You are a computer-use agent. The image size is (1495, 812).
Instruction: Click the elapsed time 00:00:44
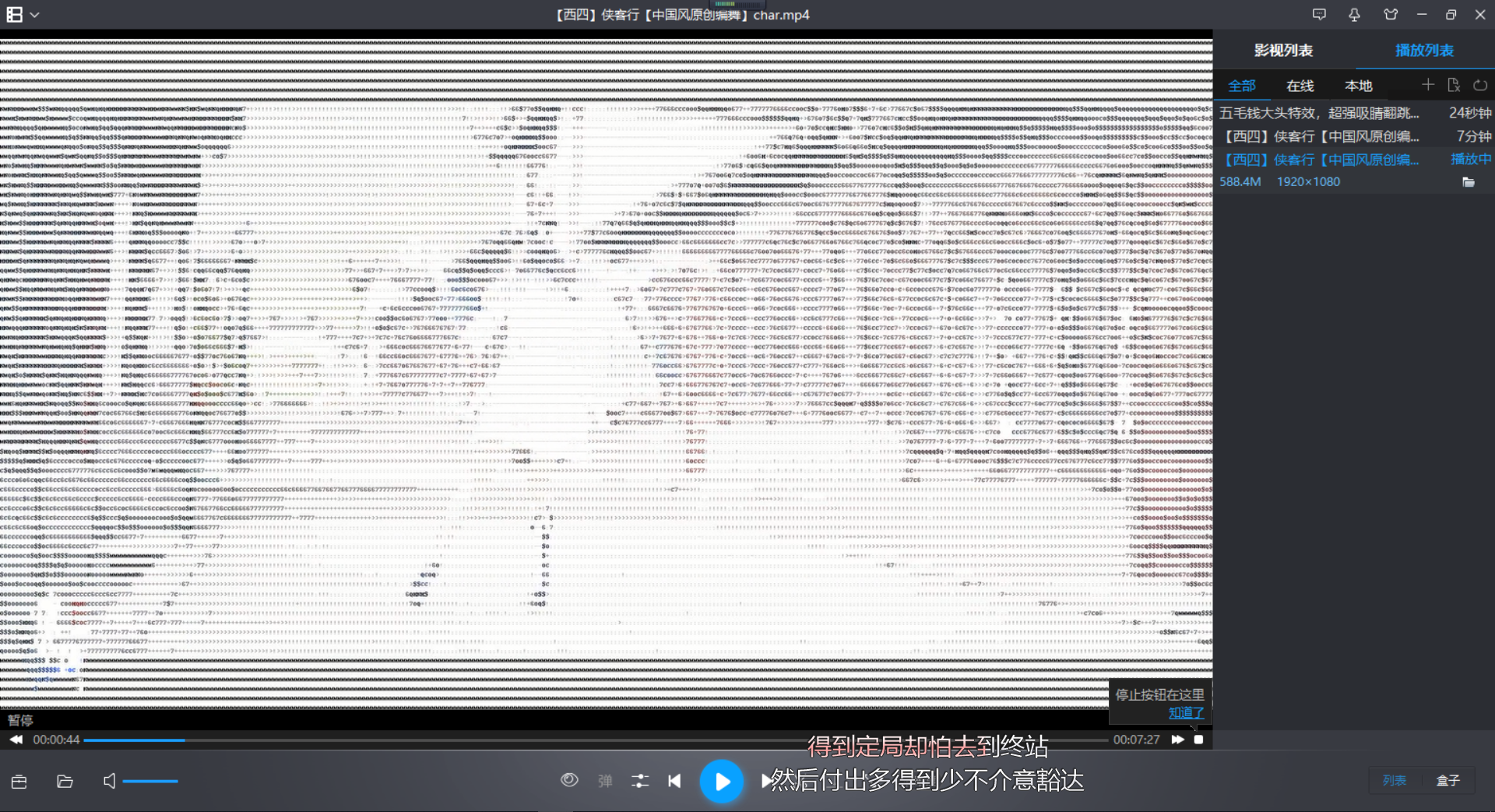(x=56, y=740)
